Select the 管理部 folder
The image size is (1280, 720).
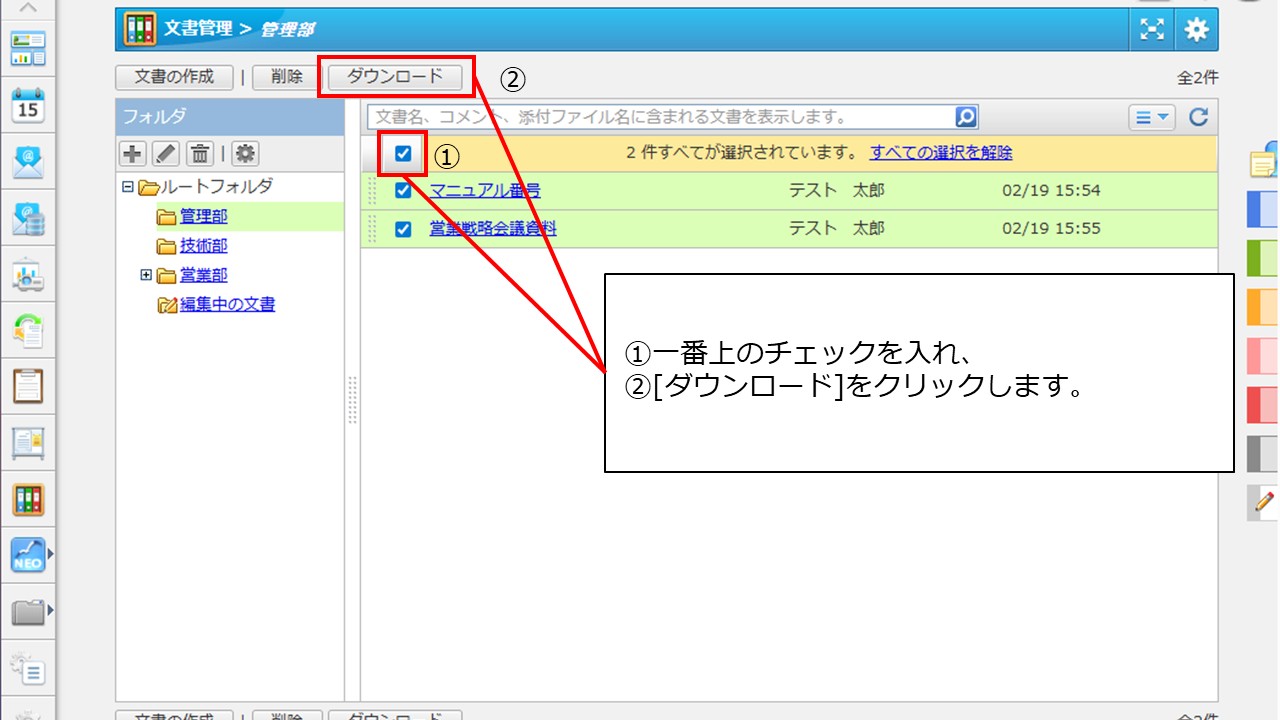(204, 216)
